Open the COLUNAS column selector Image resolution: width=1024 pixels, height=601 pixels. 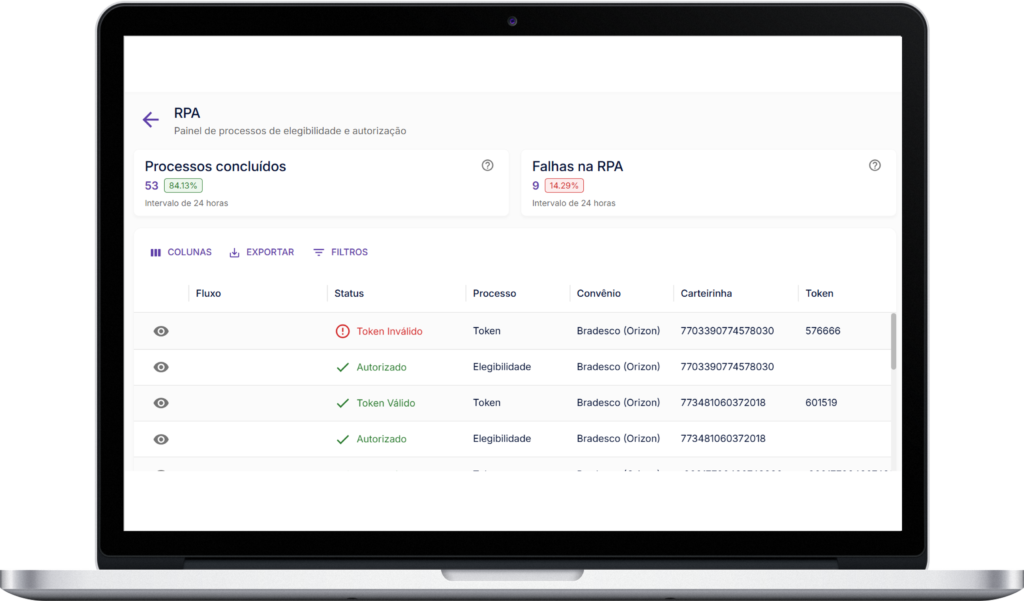(x=181, y=252)
